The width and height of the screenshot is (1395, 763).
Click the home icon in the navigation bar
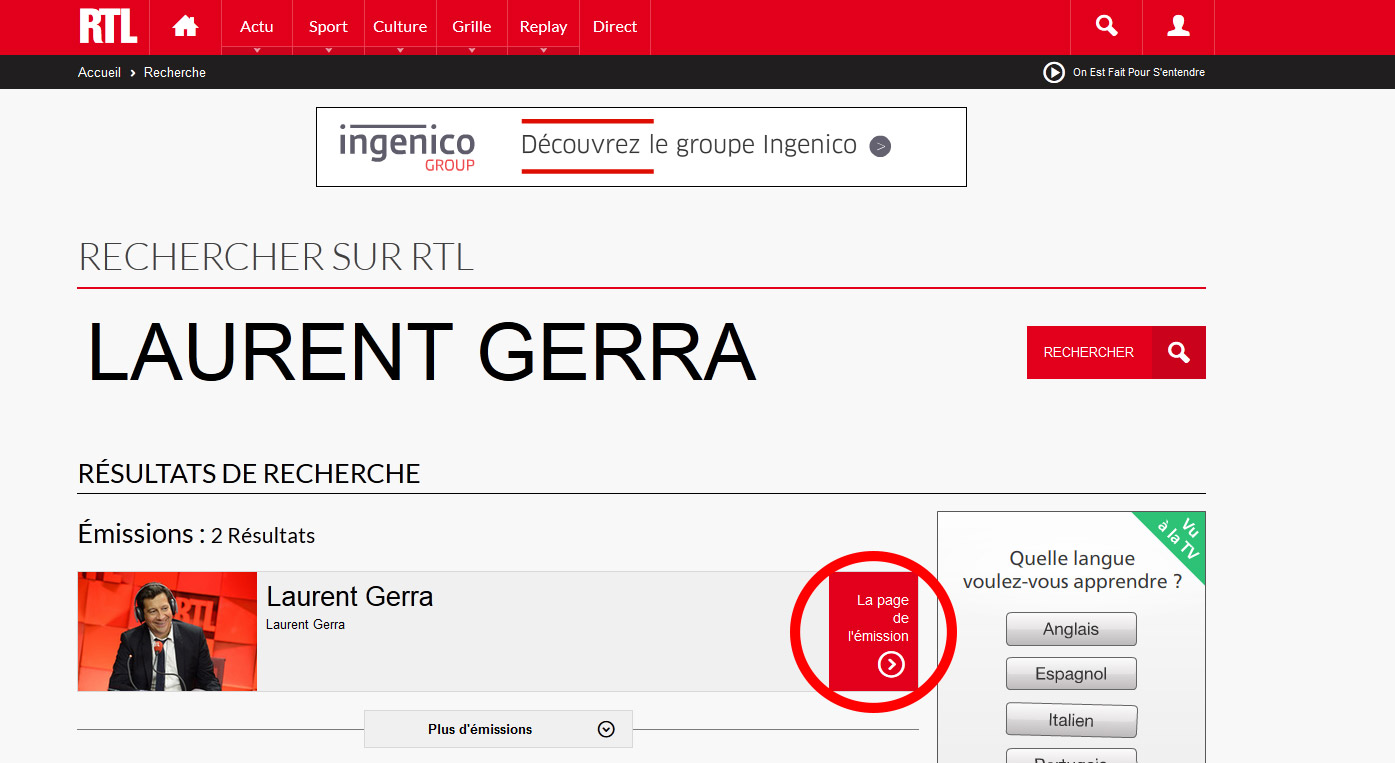(184, 26)
